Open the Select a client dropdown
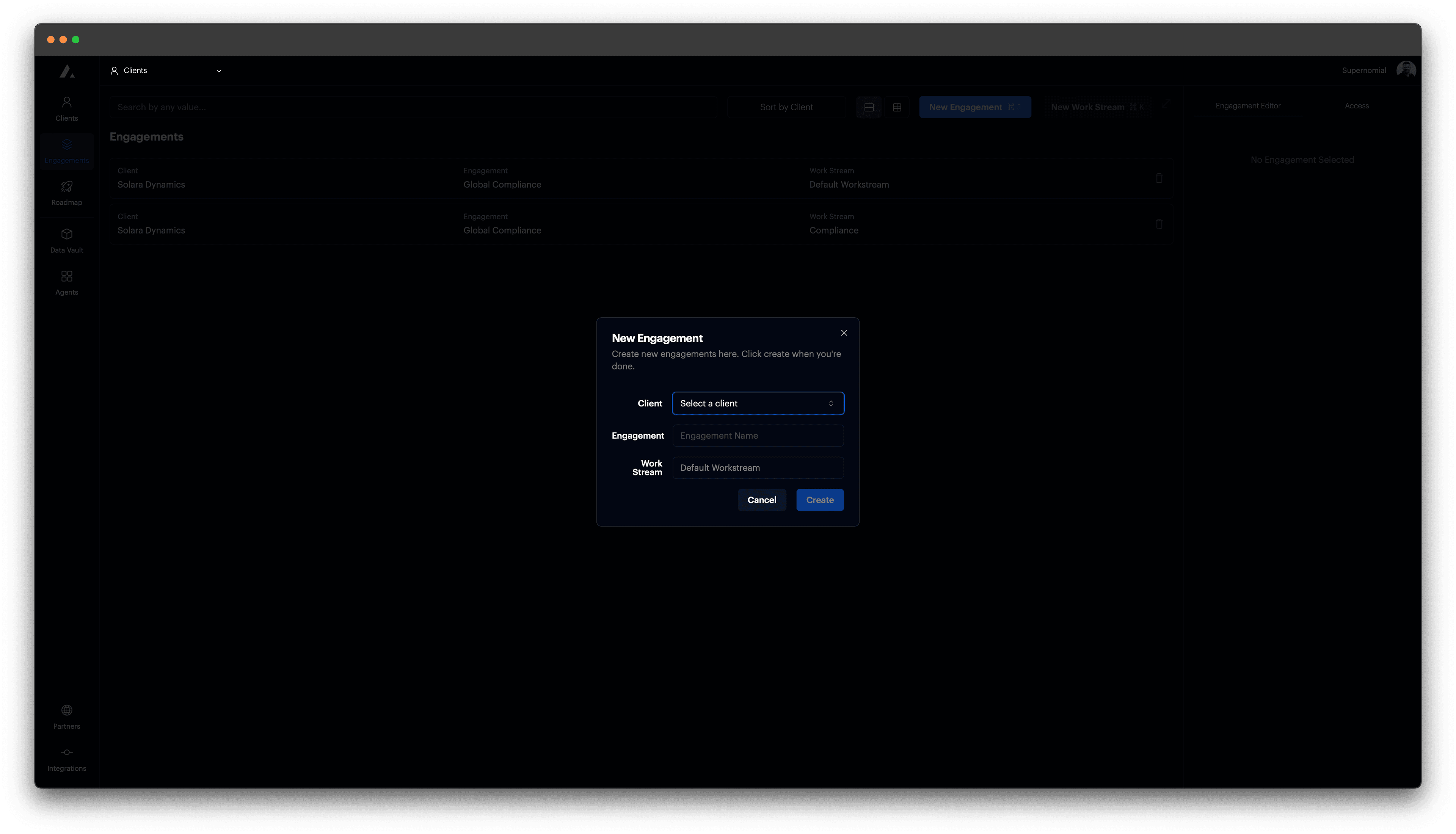Image resolution: width=1456 pixels, height=834 pixels. point(757,403)
